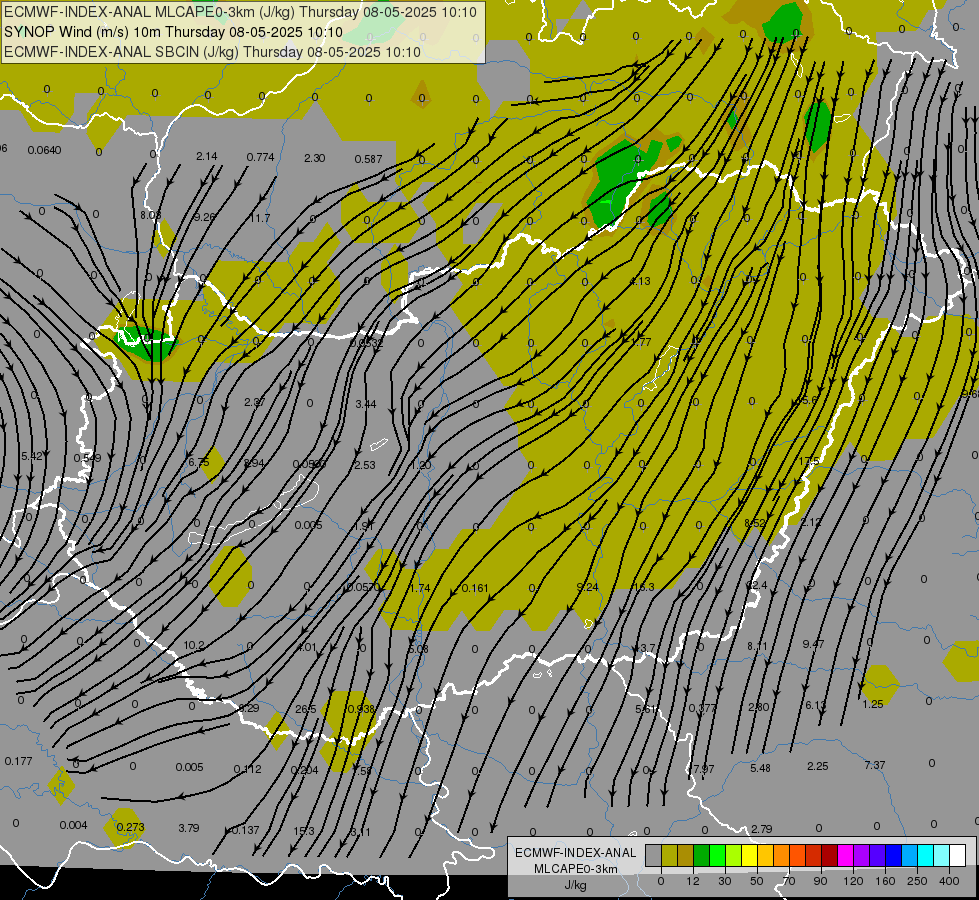Click the map value 7.37

pyautogui.click(x=875, y=764)
